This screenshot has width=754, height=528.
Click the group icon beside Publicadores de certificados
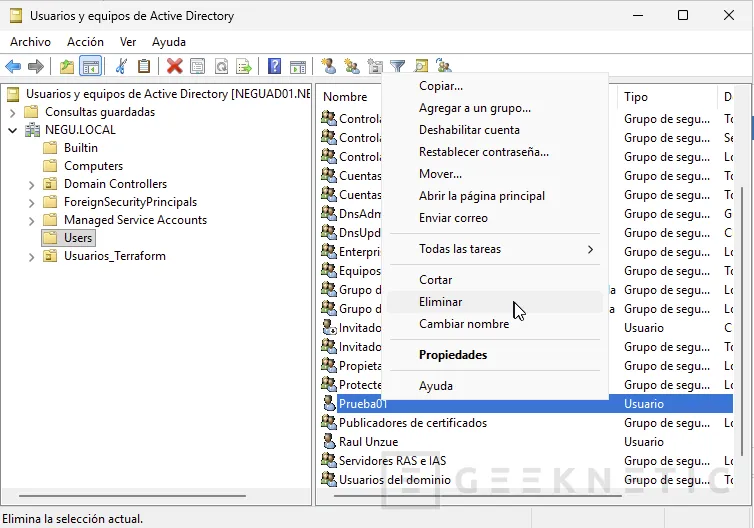click(329, 422)
